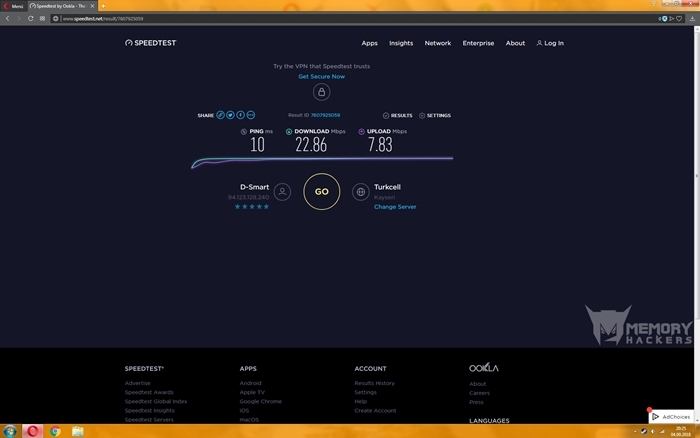This screenshot has height=438, width=700.
Task: Open the Windows Start menu
Action: pyautogui.click(x=10, y=431)
